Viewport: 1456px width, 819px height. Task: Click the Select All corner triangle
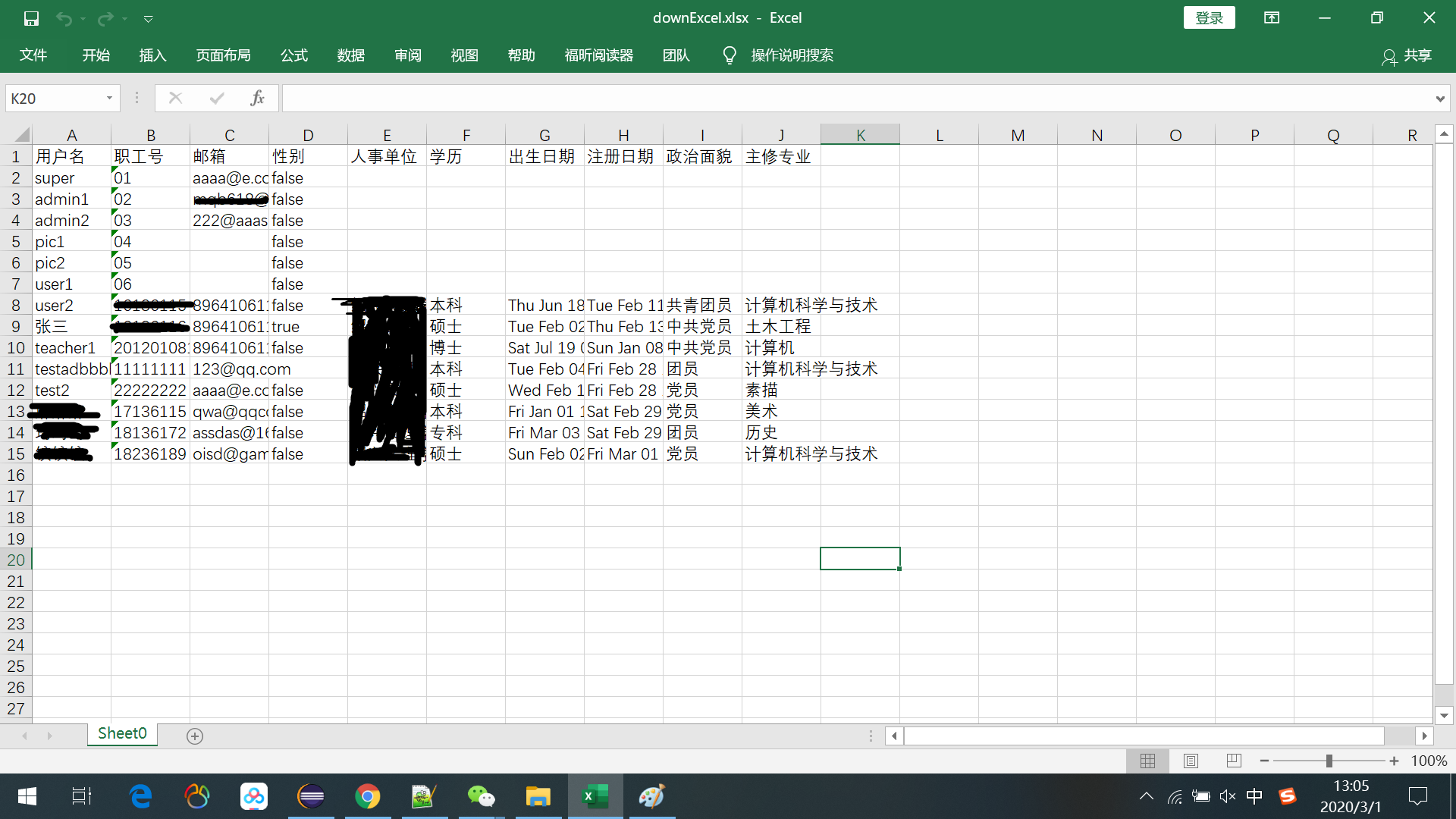[x=17, y=135]
